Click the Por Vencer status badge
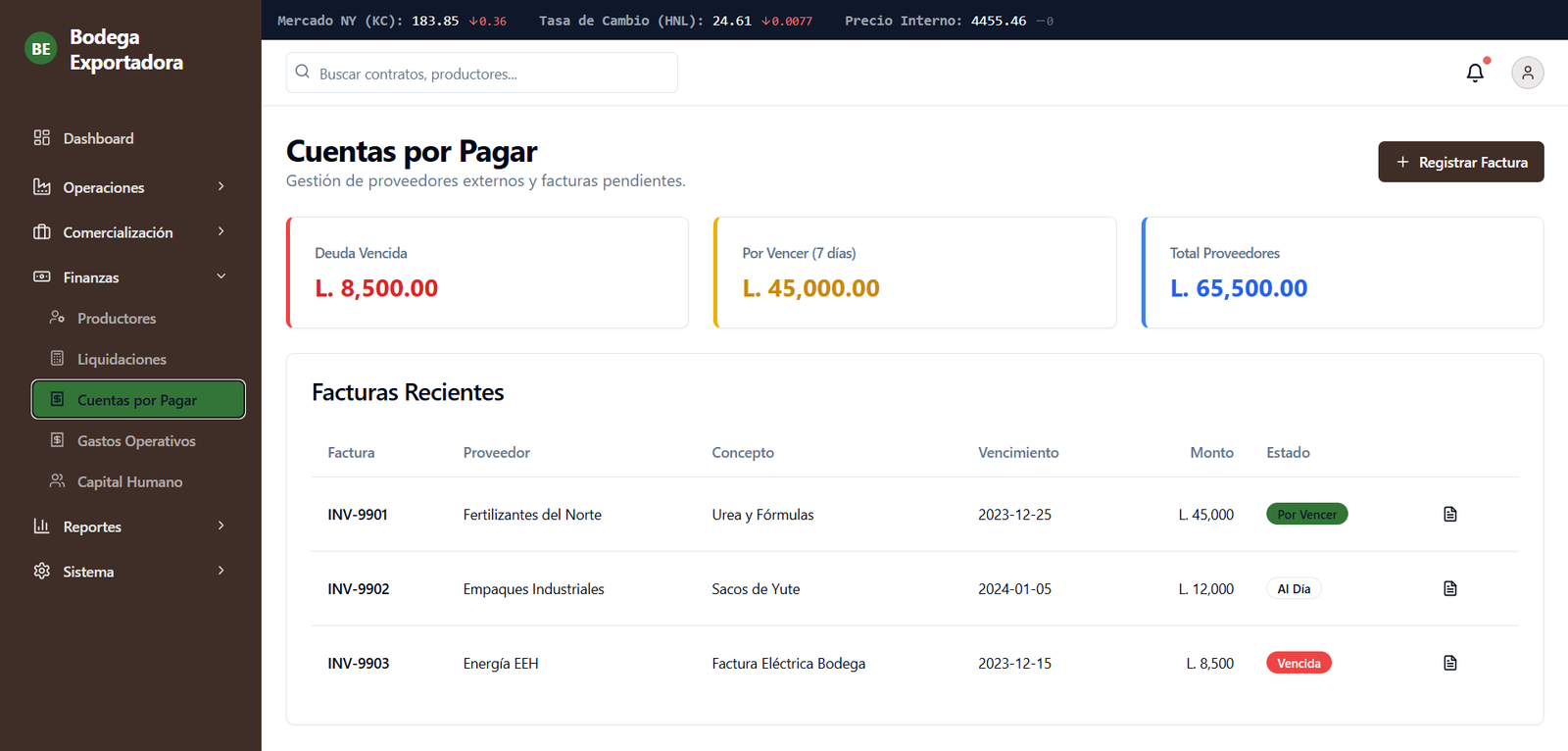1568x751 pixels. pyautogui.click(x=1306, y=514)
